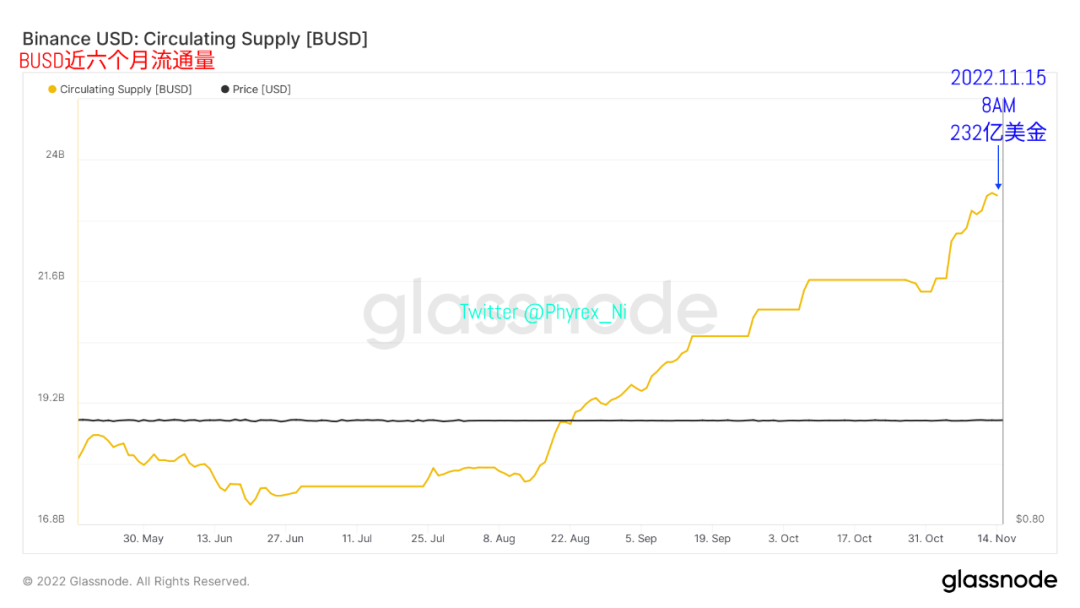
Task: Click the 2022.11.15 date annotation
Action: click(x=998, y=78)
